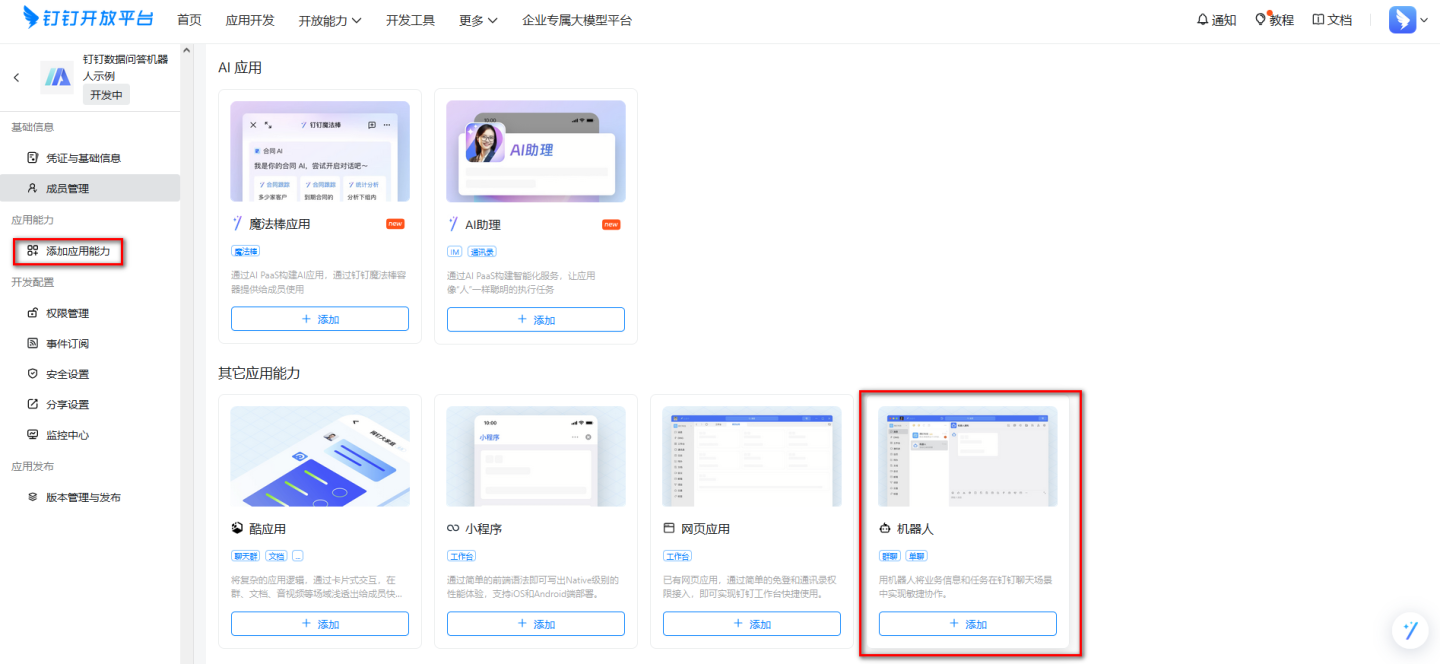This screenshot has width=1440, height=664.
Task: Click the 魔法棒 tag on 魔法棒应用 card
Action: [x=245, y=251]
